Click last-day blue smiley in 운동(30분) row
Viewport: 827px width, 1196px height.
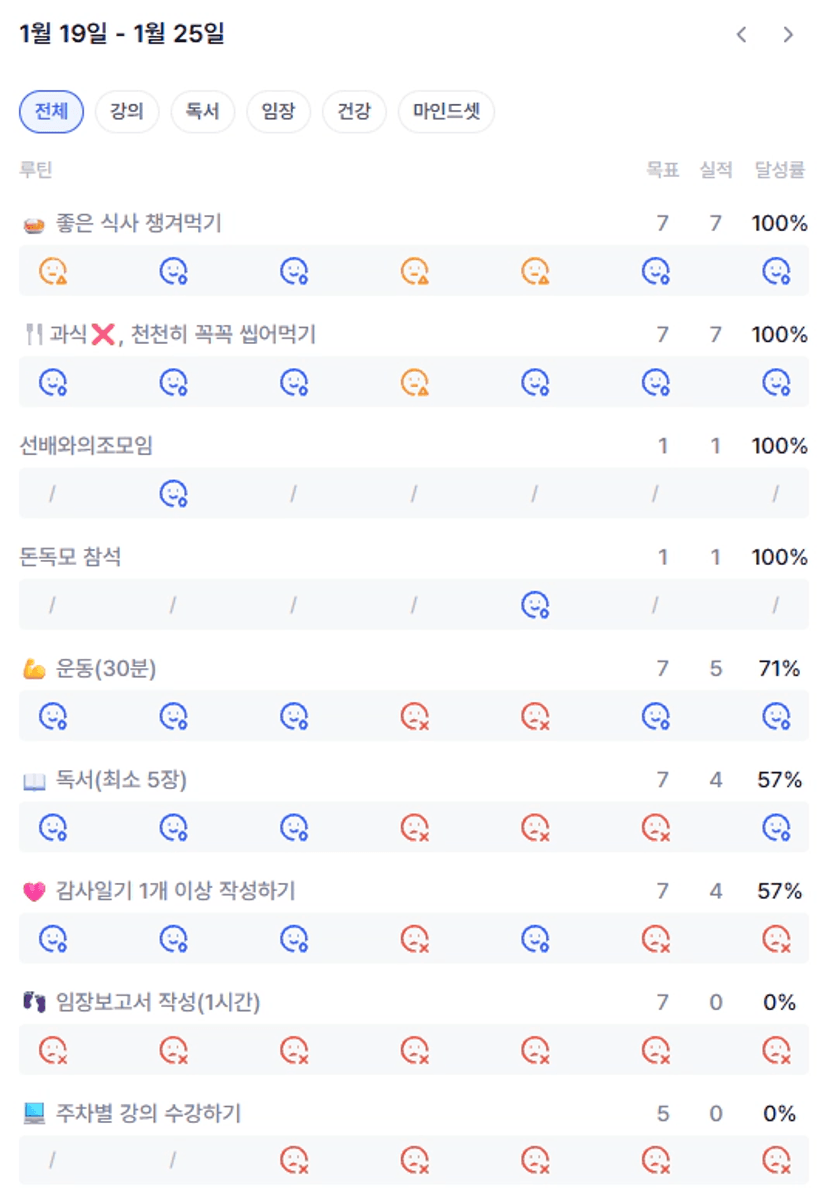[x=776, y=716]
